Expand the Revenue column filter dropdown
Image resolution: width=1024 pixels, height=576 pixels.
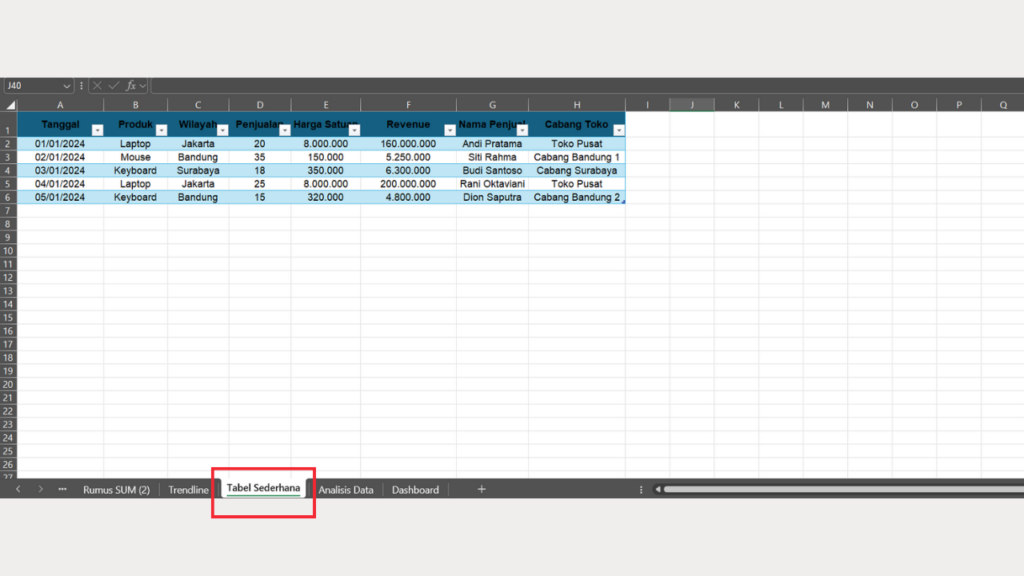(449, 131)
